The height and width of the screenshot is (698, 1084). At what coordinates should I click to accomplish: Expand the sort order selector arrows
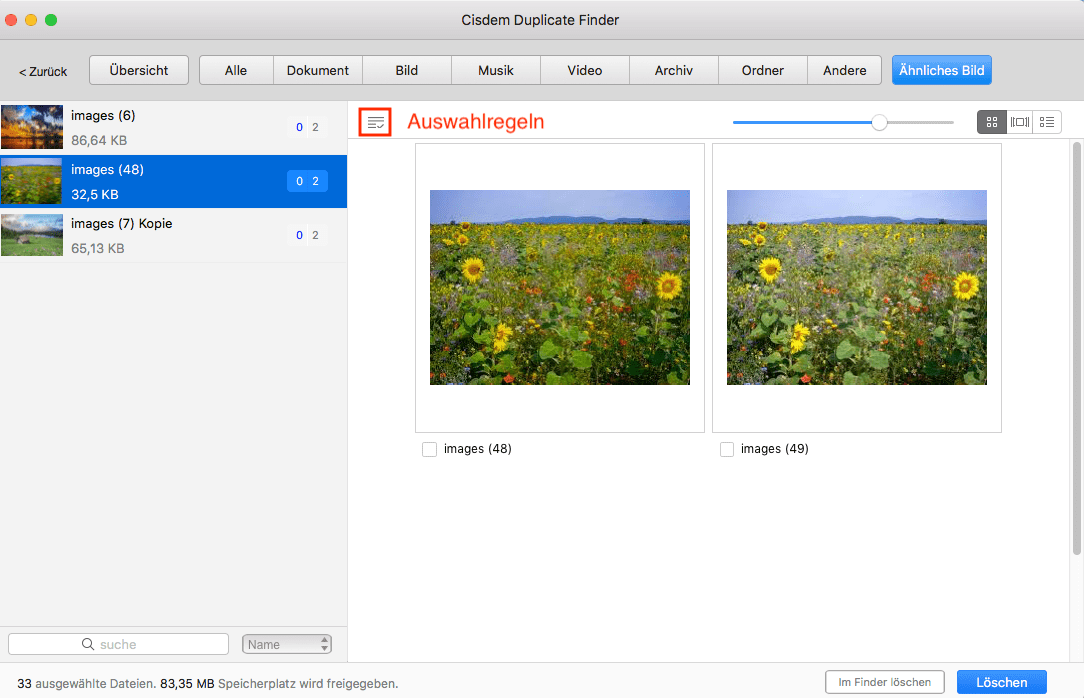coord(324,643)
